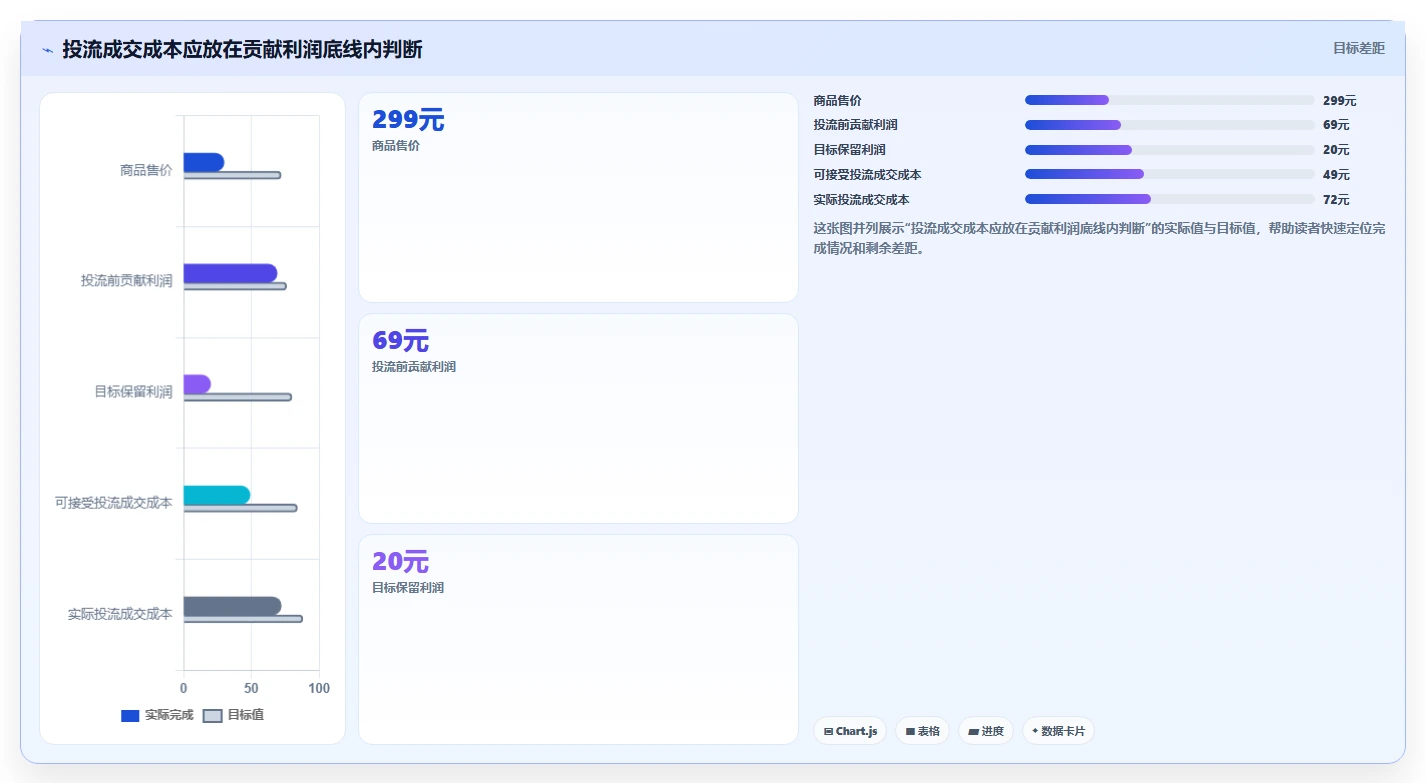Click the 目标差距 label in header

click(1359, 48)
